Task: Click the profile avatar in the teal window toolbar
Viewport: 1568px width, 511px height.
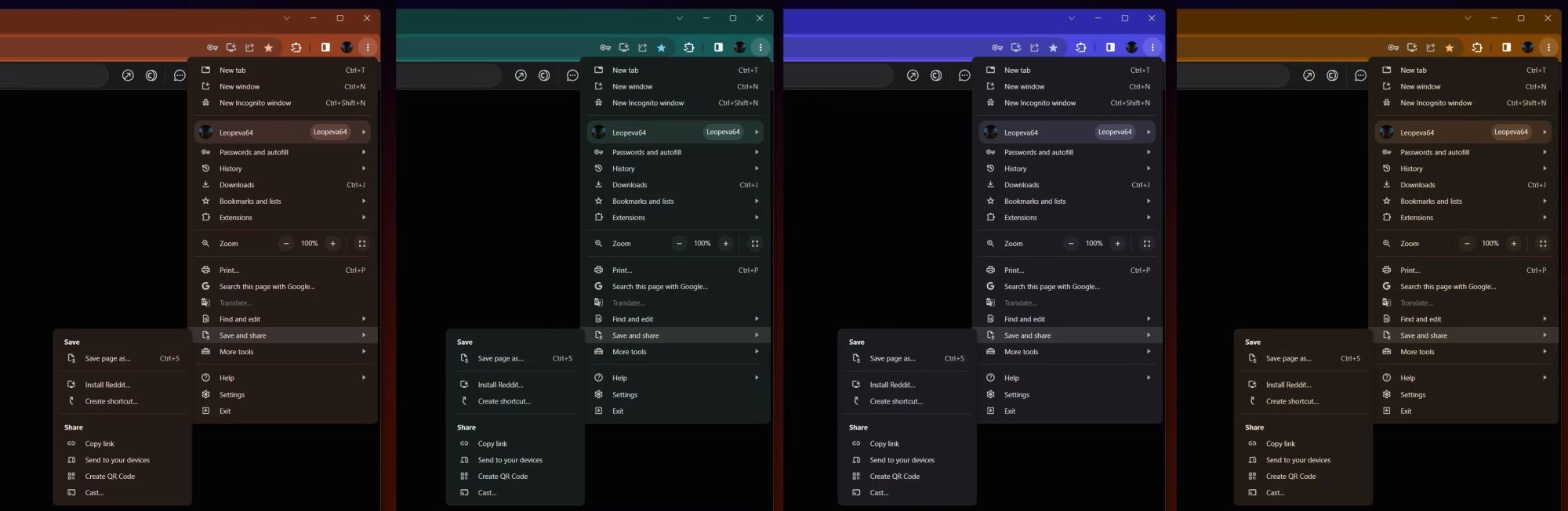Action: pyautogui.click(x=739, y=48)
